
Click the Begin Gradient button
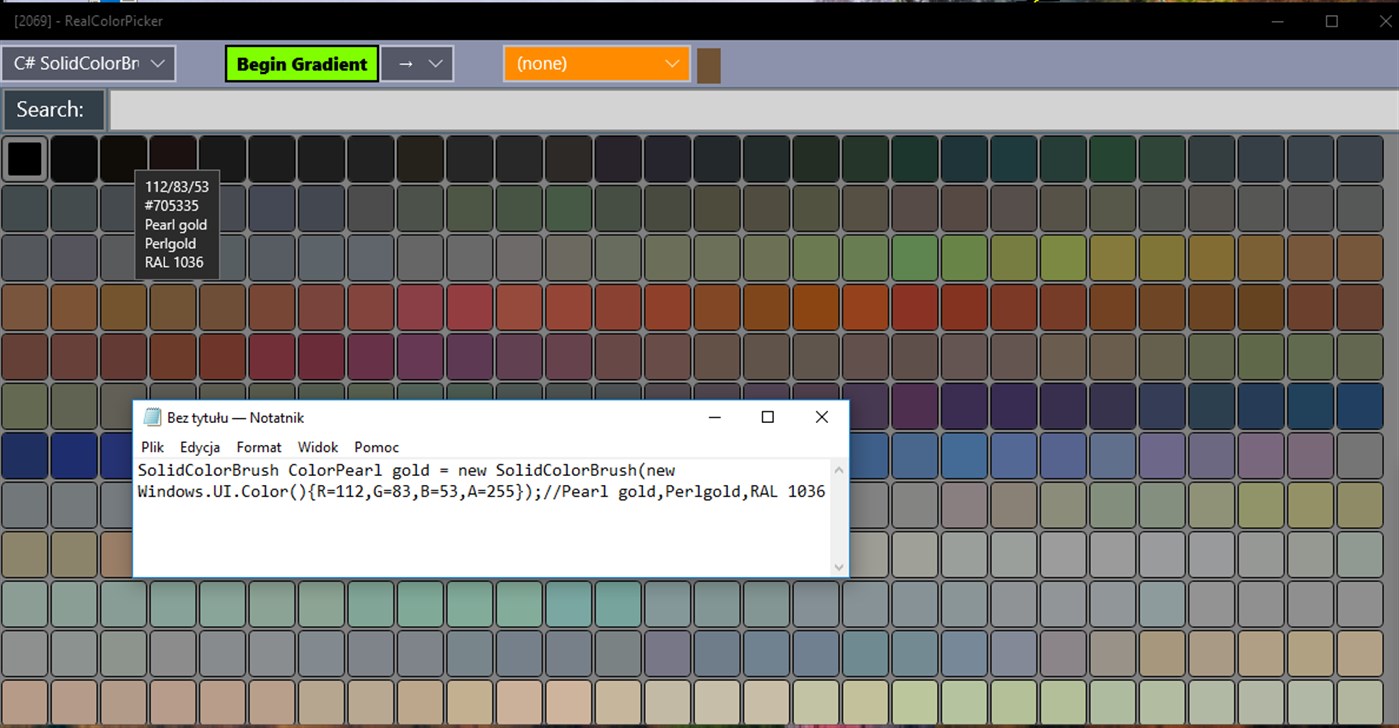302,64
